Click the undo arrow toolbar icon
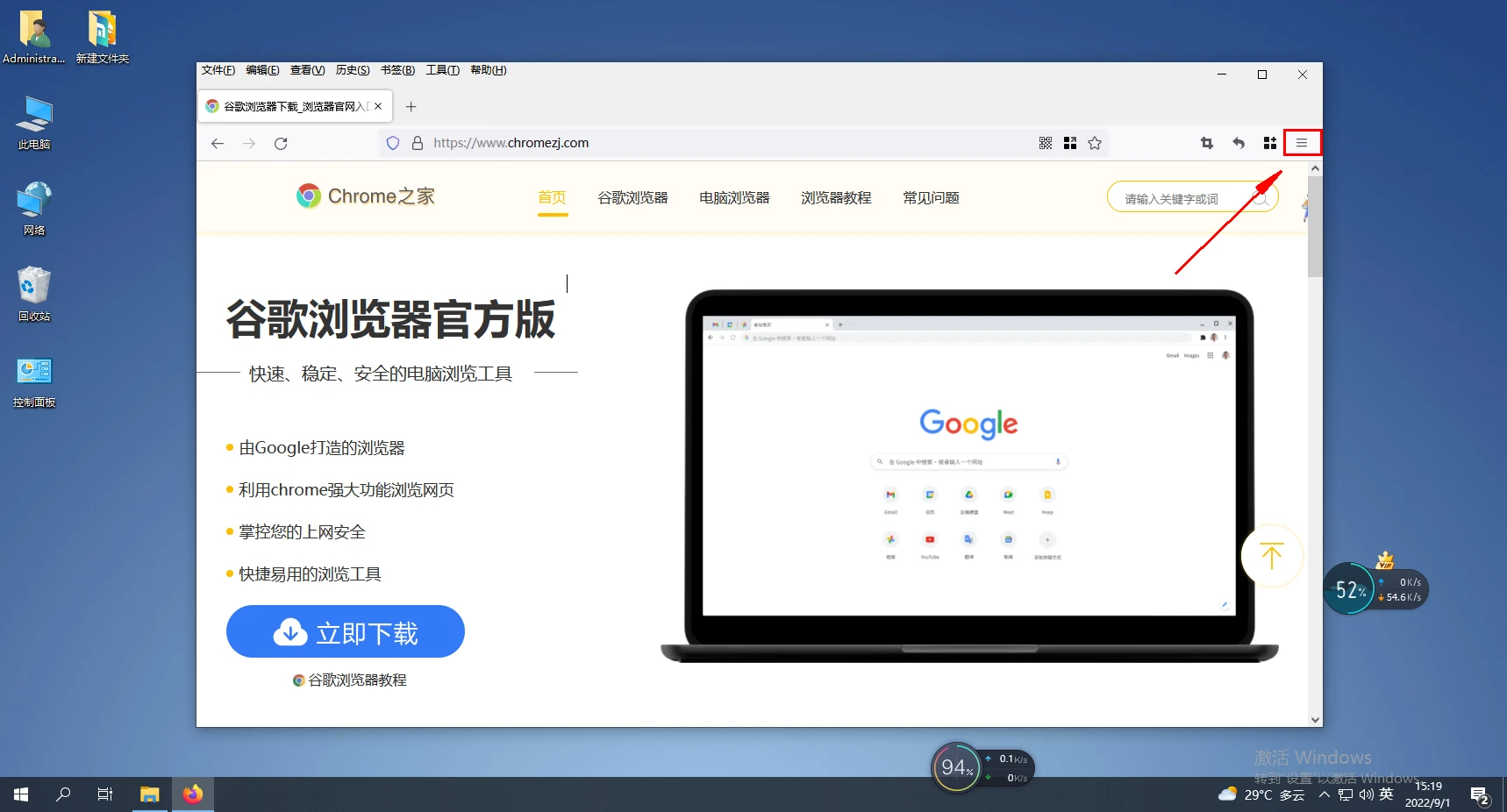This screenshot has height=812, width=1507. (1239, 143)
